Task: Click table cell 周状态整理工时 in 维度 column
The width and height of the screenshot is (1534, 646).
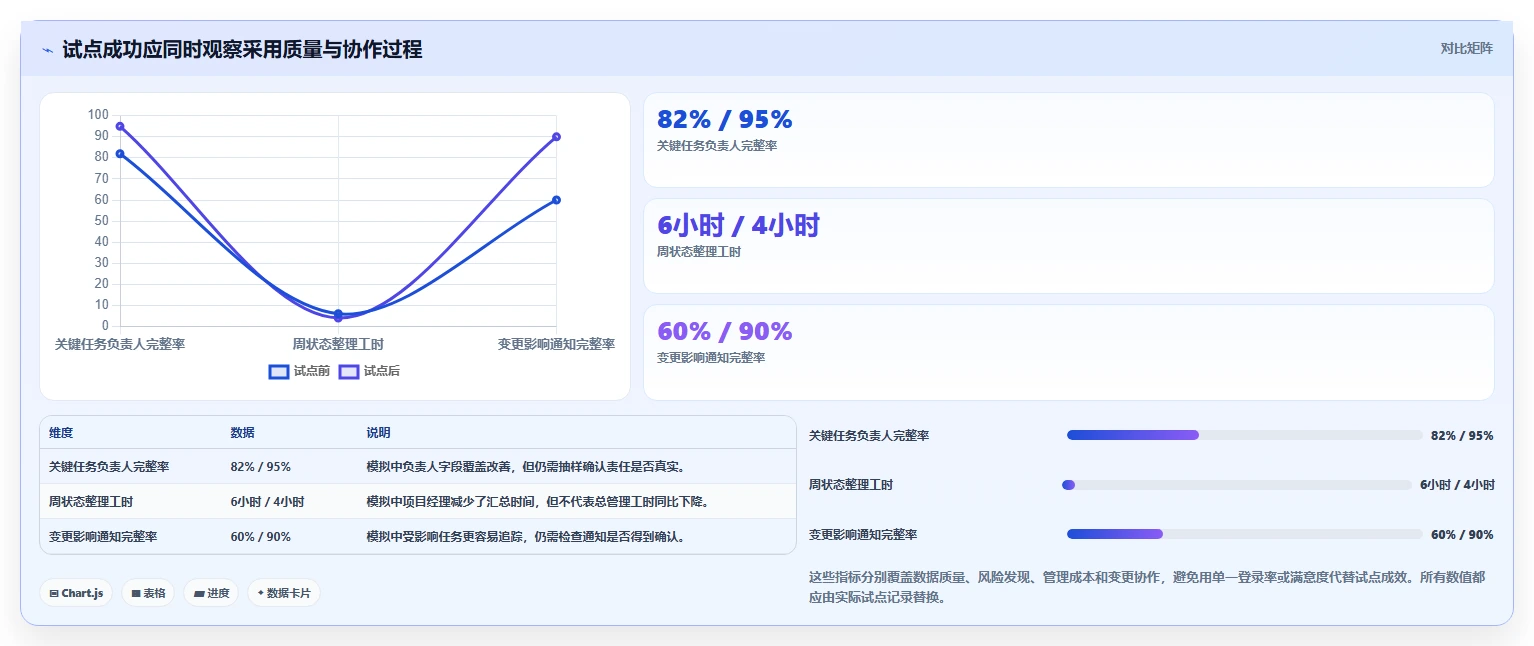Action: 91,502
